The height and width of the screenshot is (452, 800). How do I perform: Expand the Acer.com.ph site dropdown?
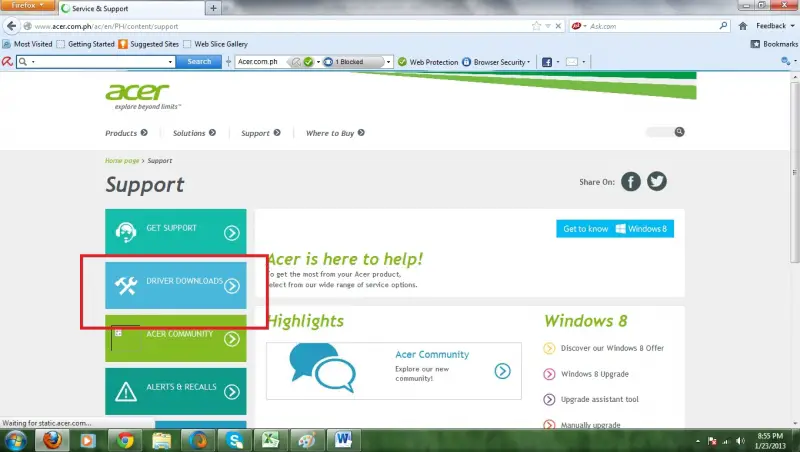pyautogui.click(x=388, y=62)
